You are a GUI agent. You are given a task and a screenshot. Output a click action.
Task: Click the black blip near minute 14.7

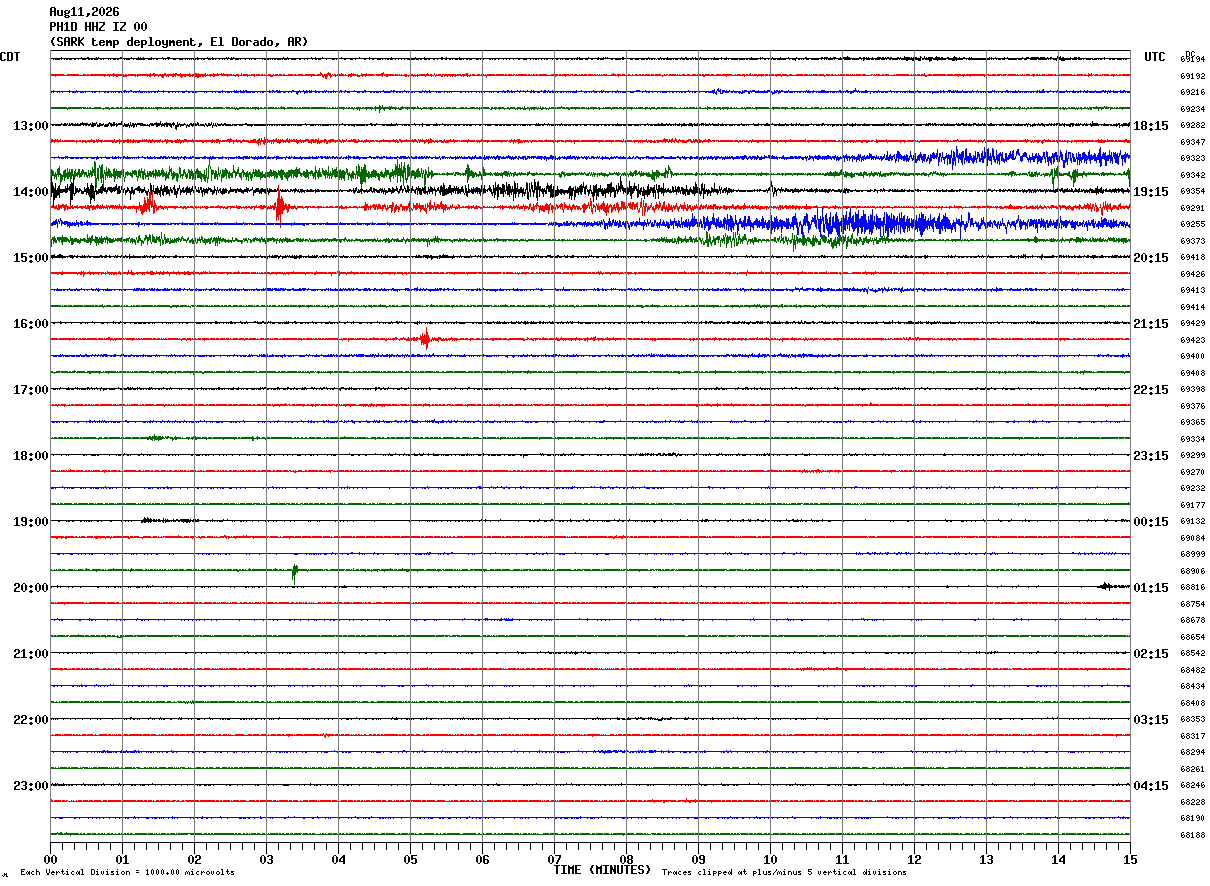click(1105, 586)
